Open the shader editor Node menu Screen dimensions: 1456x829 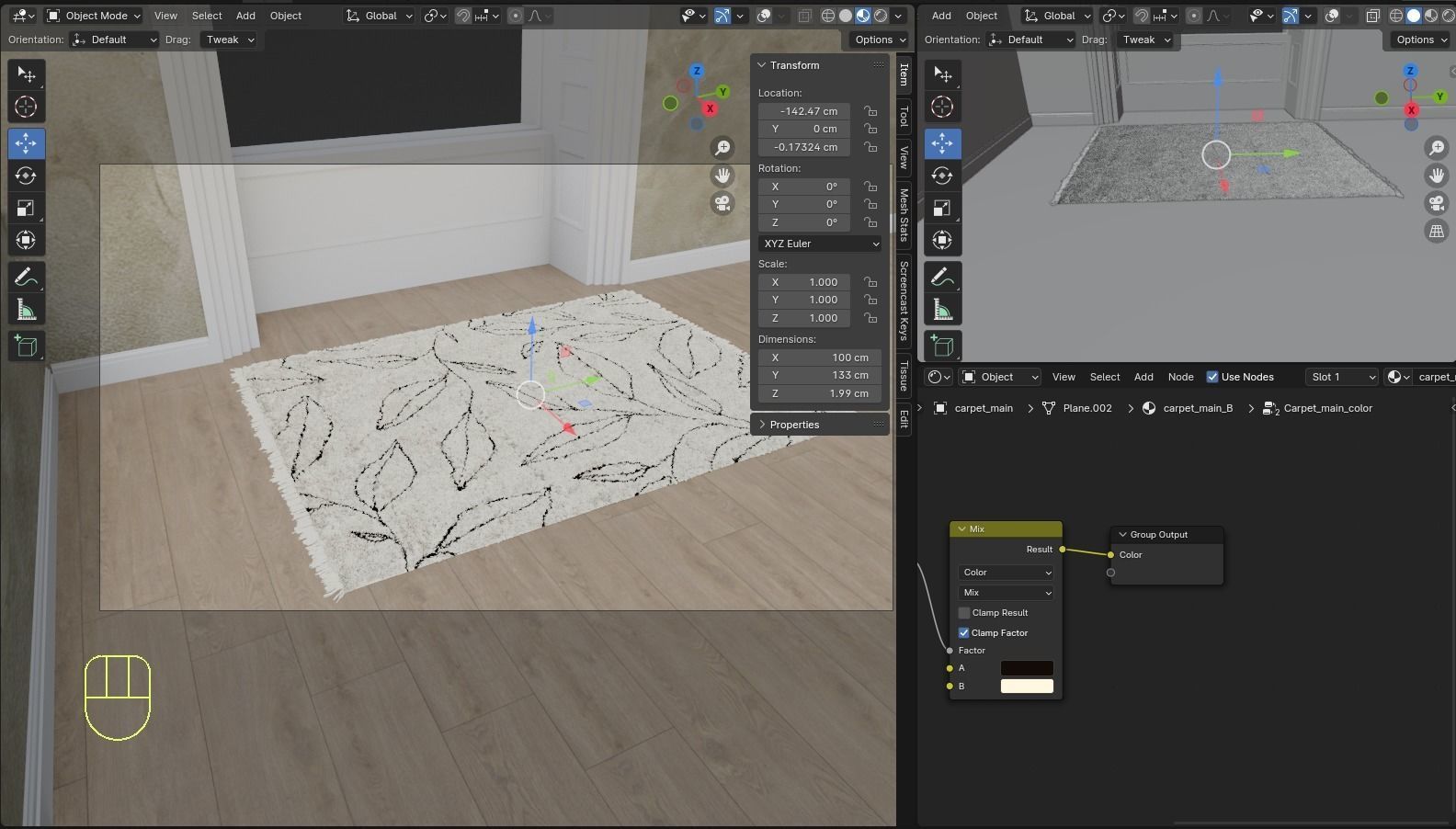(x=1181, y=377)
